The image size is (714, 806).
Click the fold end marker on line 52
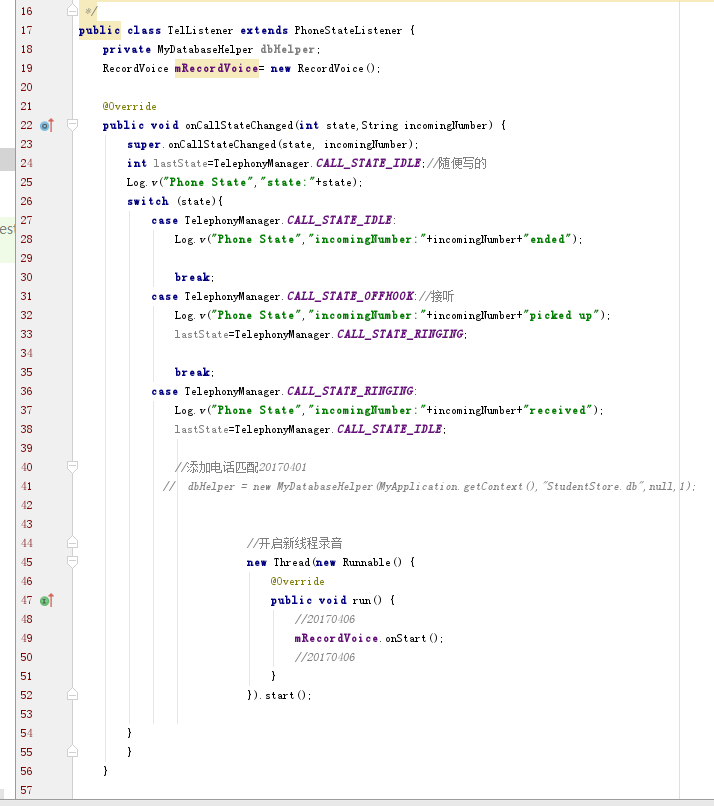(72, 695)
